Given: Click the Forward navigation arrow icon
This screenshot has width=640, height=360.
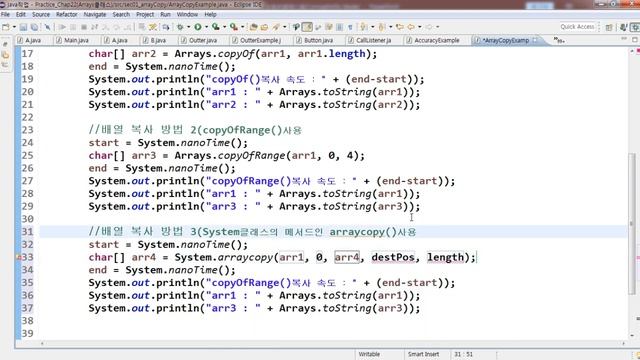Looking at the screenshot, I should [429, 27].
